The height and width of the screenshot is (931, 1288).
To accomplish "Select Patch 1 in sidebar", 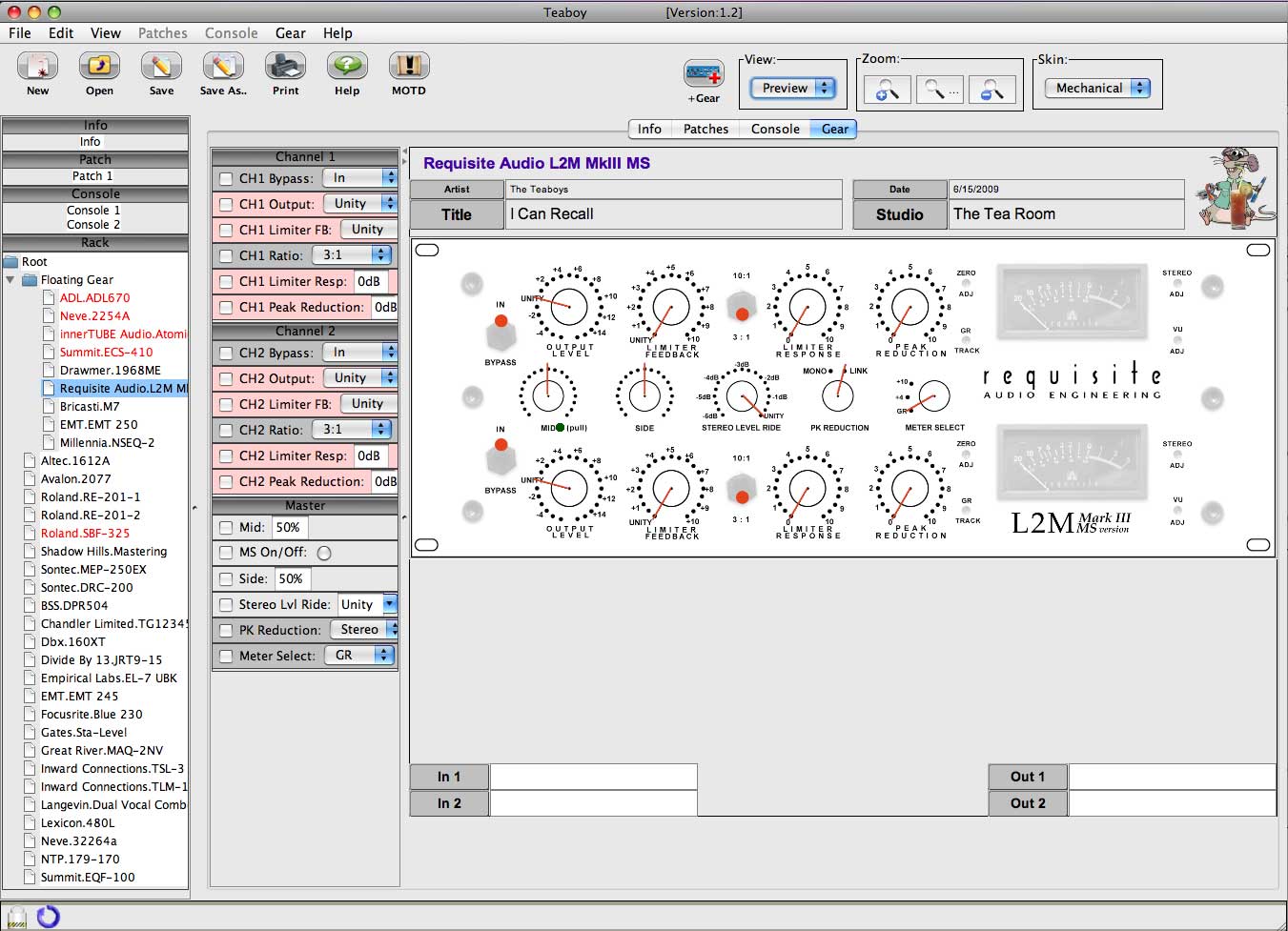I will [92, 176].
